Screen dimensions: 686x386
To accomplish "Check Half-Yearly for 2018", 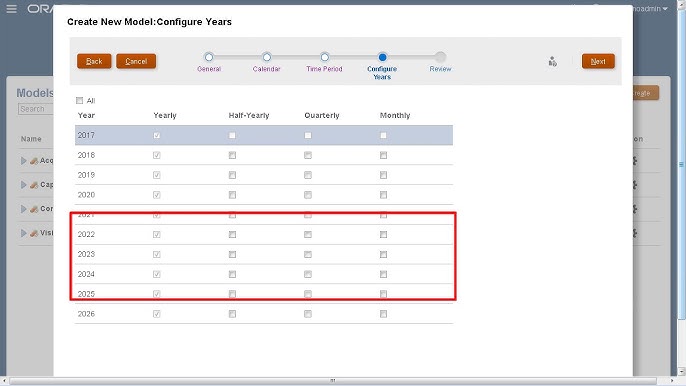I will pyautogui.click(x=232, y=155).
